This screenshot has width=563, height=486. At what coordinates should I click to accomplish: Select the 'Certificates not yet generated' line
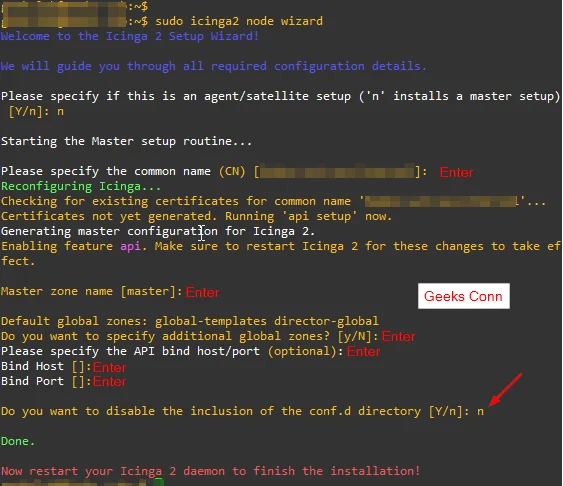click(196, 216)
